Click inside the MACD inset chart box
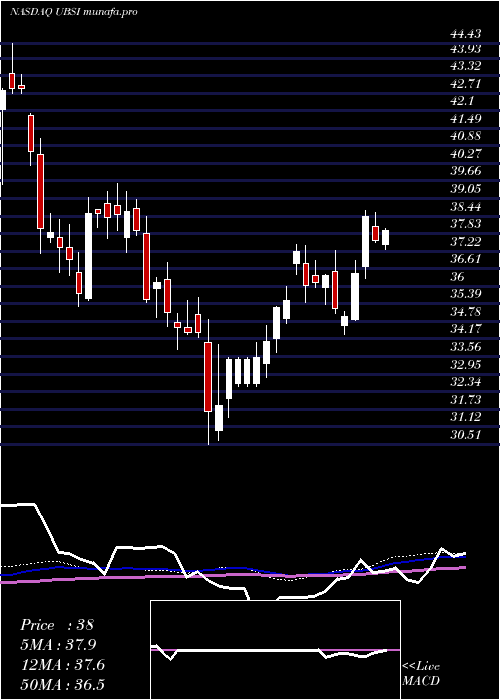This screenshot has width=500, height=700. pos(275,650)
